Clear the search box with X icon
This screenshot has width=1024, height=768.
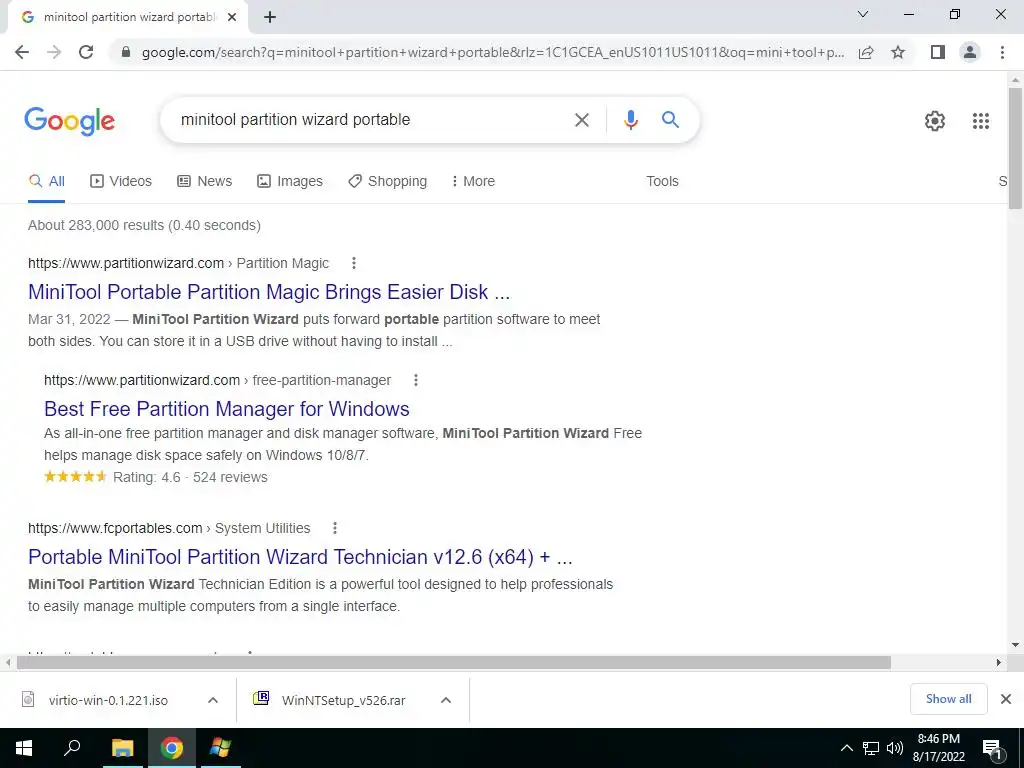581,120
